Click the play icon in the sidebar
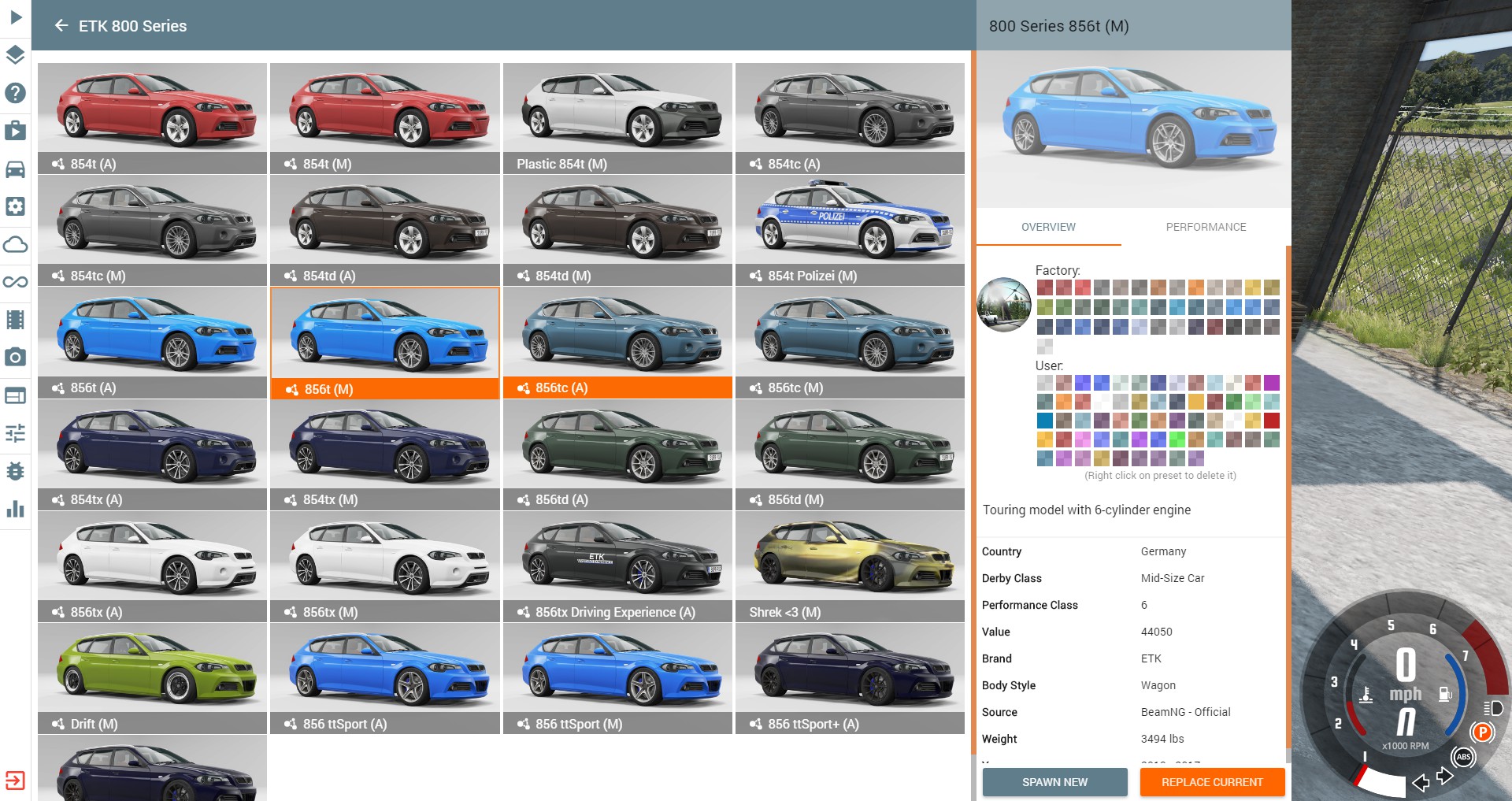 pos(15,17)
